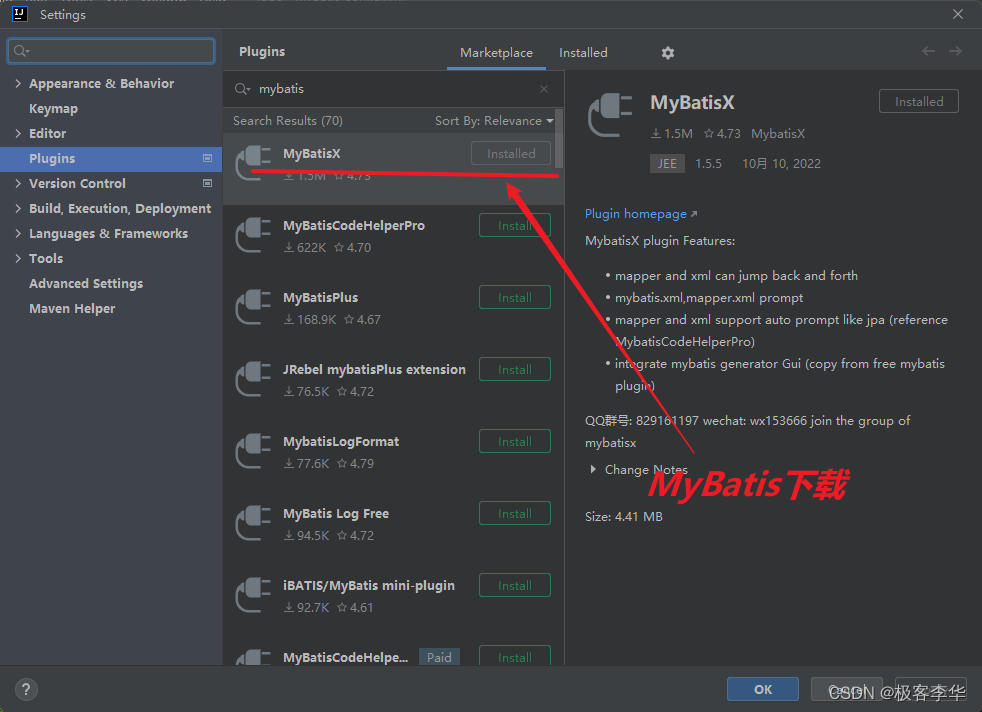The width and height of the screenshot is (982, 712).
Task: Open Keymap settings
Action: coord(53,108)
